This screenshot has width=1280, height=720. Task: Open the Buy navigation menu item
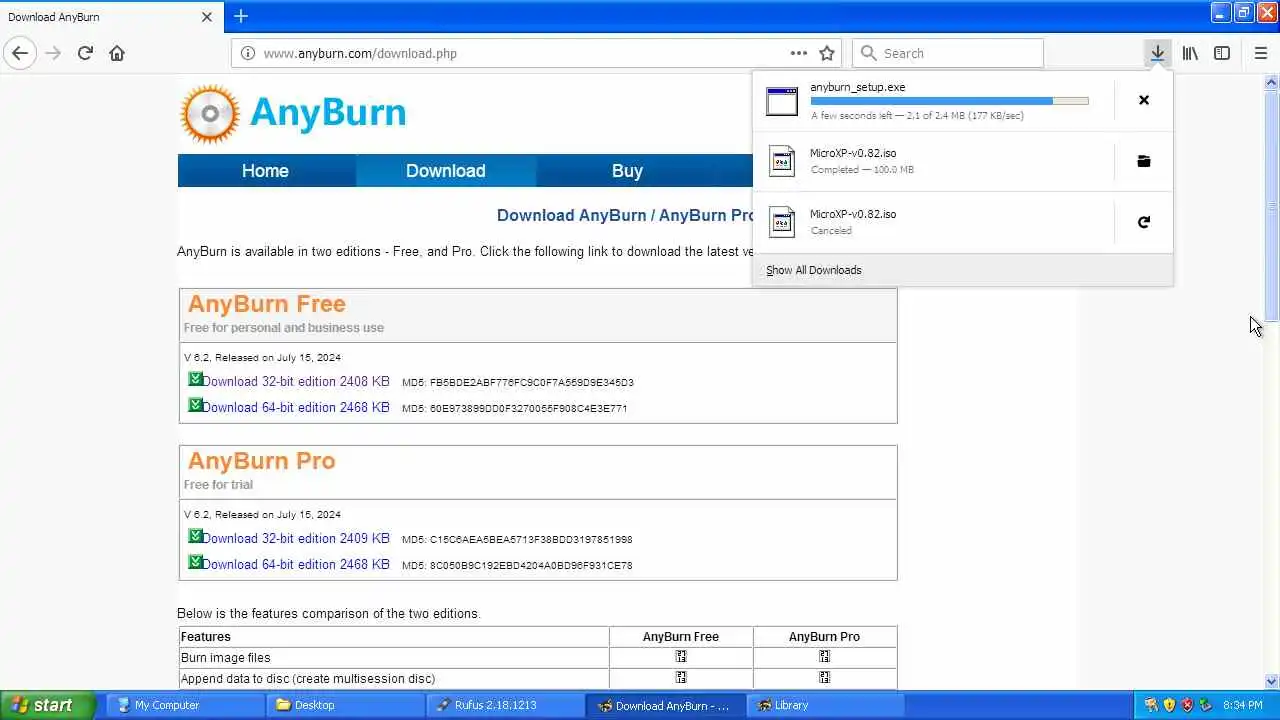coord(627,171)
